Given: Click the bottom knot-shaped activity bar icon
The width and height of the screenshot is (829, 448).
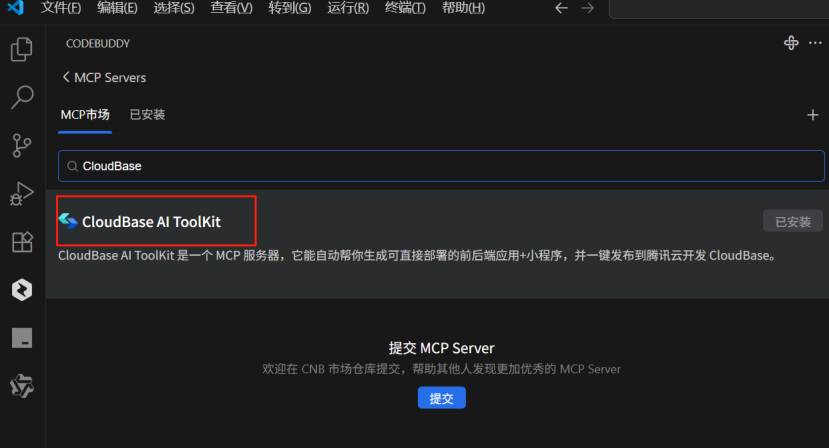Looking at the screenshot, I should (x=22, y=386).
